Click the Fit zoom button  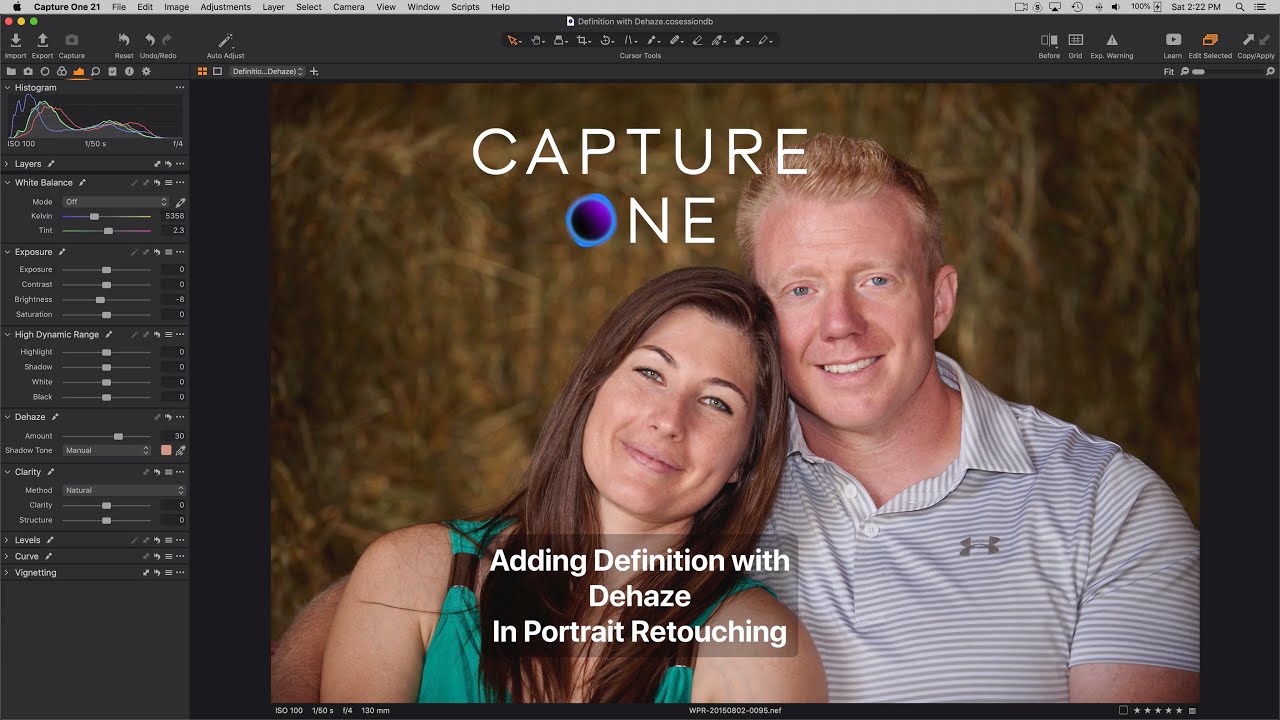point(1169,72)
